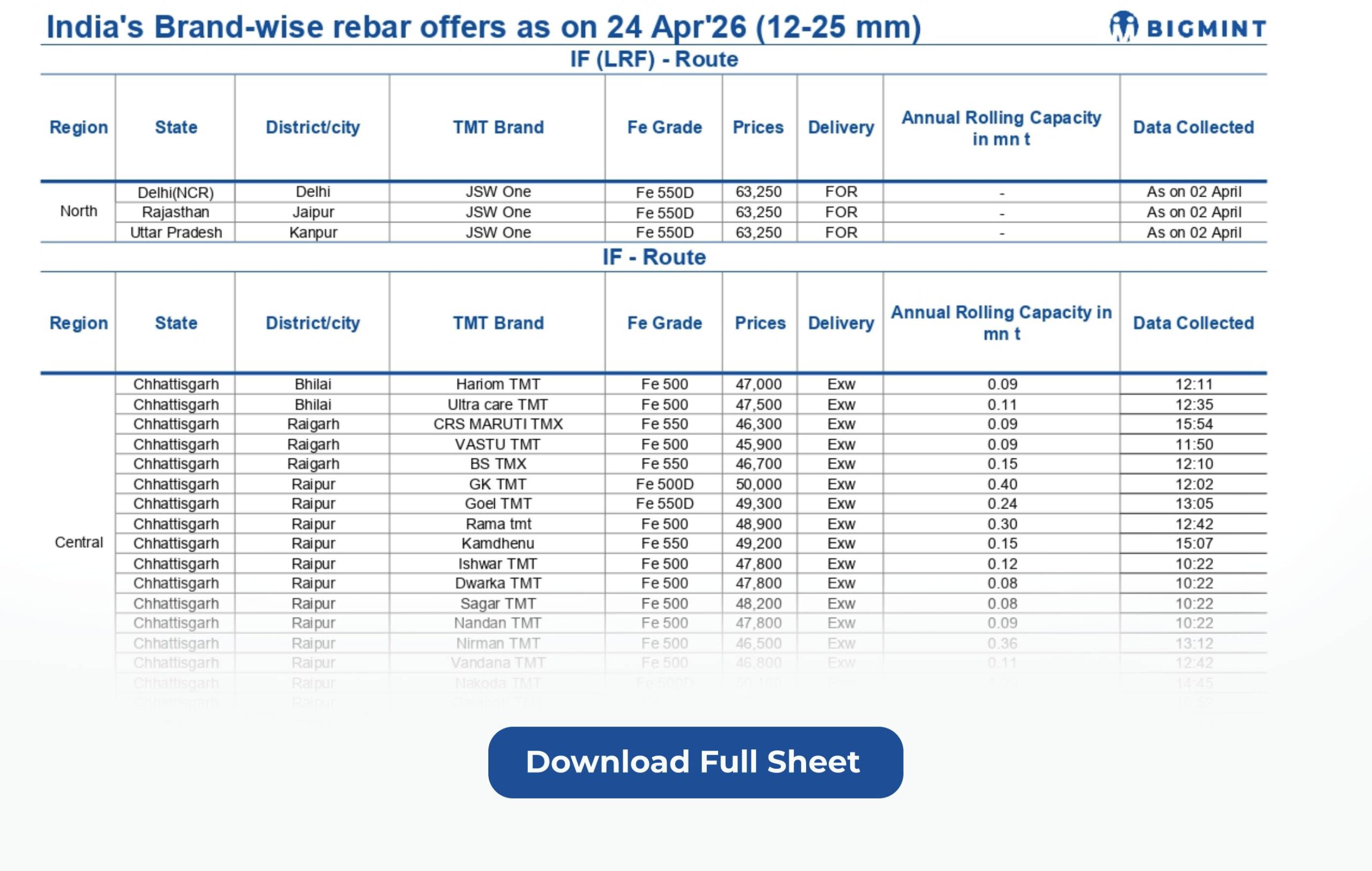Click the Hariom TMT brand cell
The image size is (1372, 871).
click(497, 384)
